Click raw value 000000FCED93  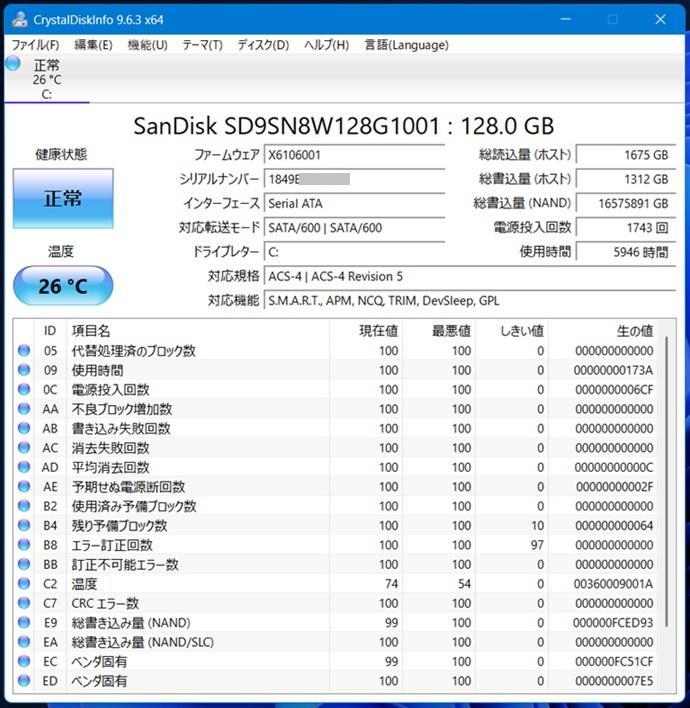point(613,622)
